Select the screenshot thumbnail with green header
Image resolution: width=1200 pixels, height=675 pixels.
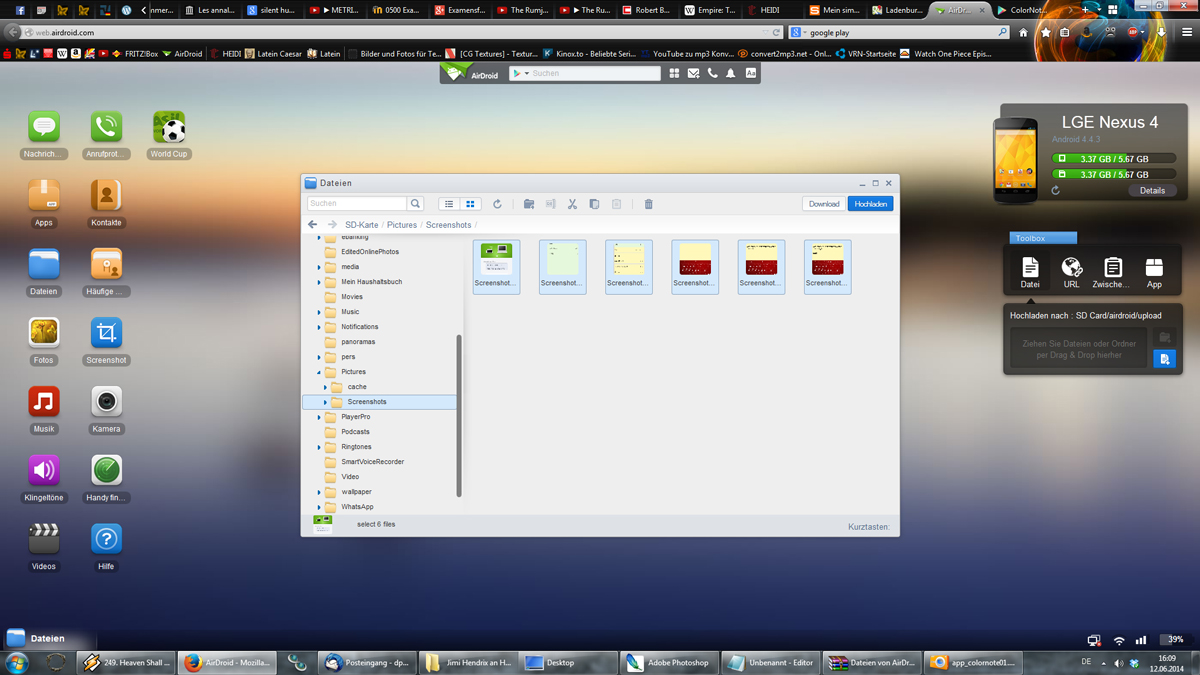(496, 266)
